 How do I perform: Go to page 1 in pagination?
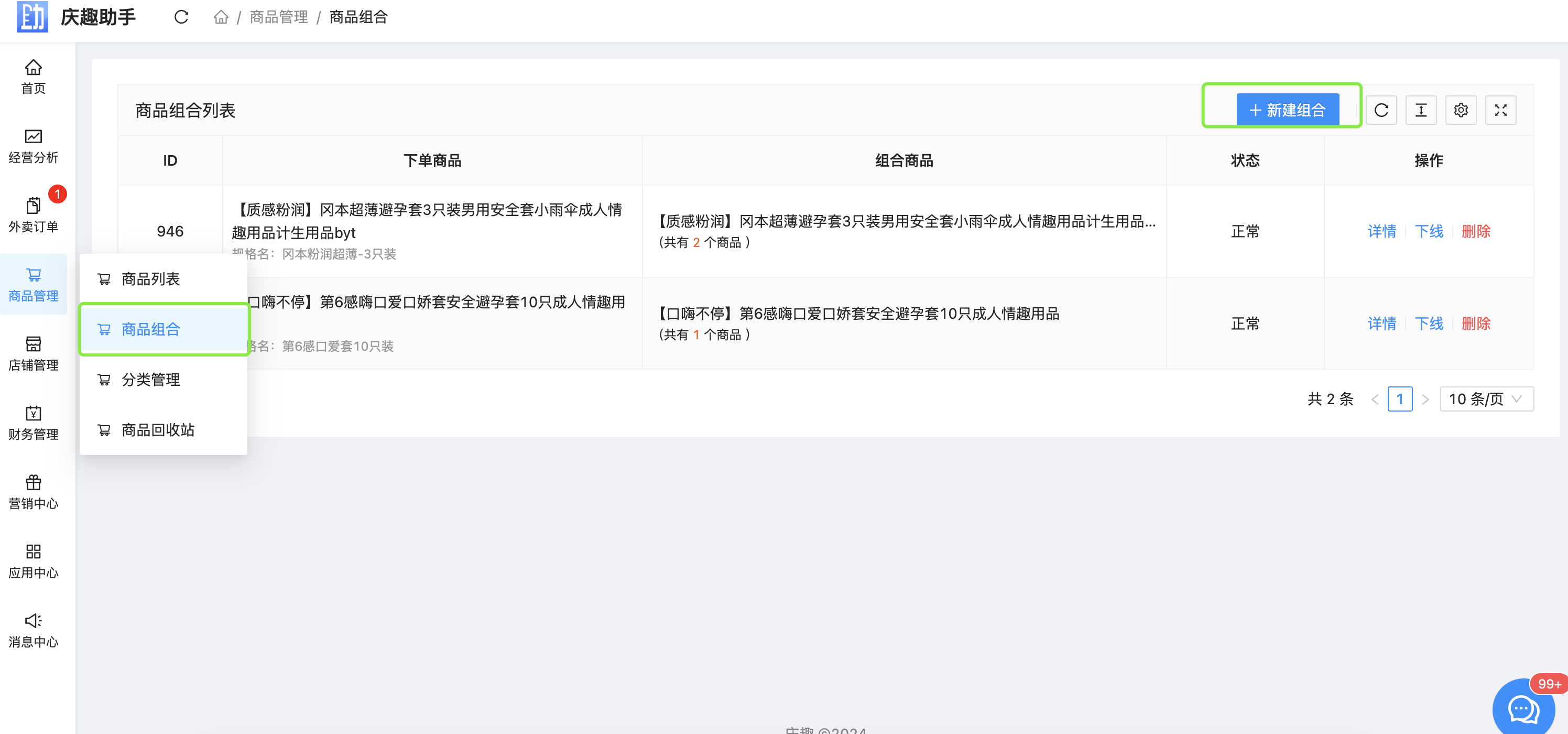[x=1399, y=399]
